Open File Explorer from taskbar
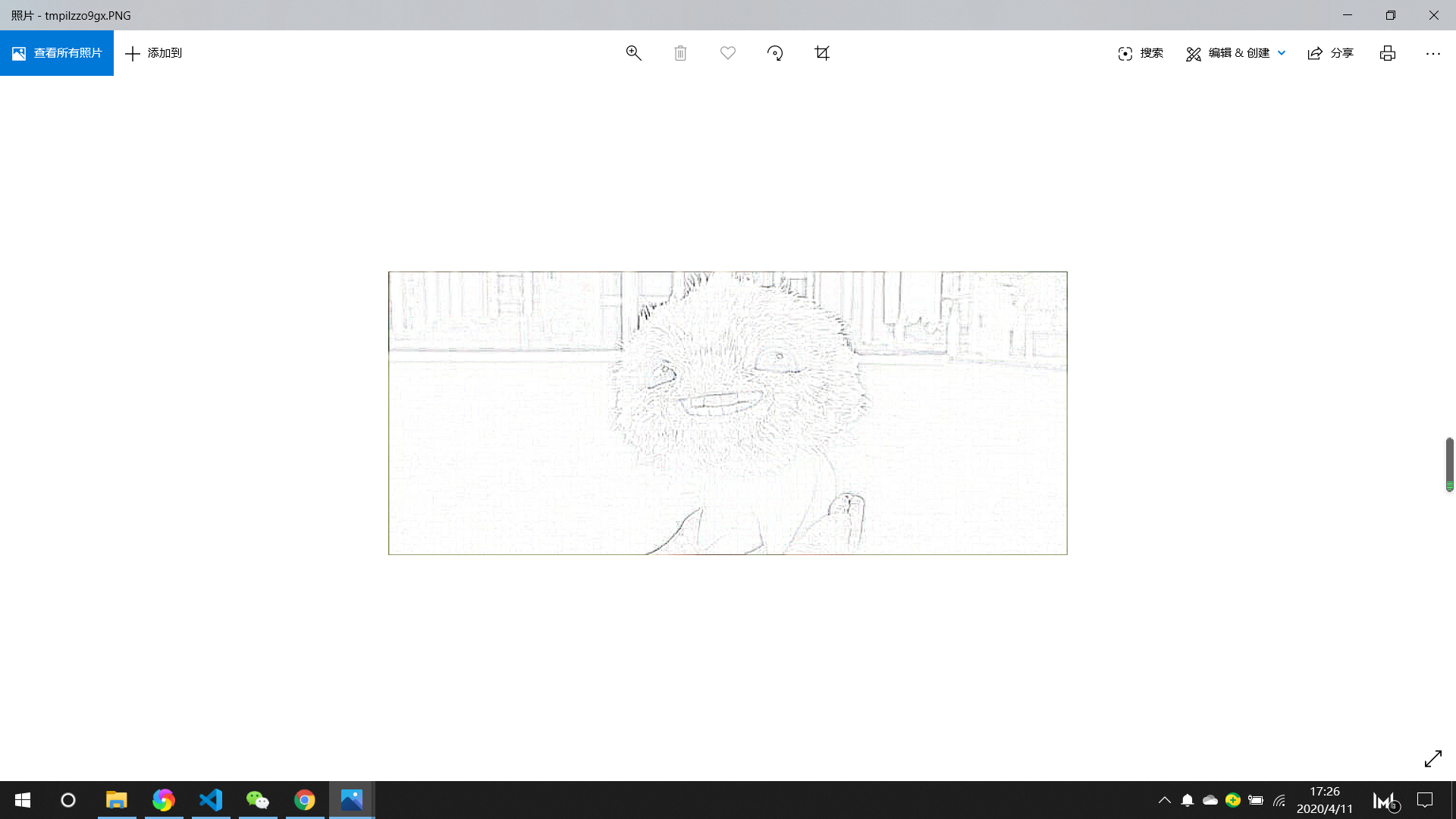The height and width of the screenshot is (819, 1456). [x=116, y=800]
